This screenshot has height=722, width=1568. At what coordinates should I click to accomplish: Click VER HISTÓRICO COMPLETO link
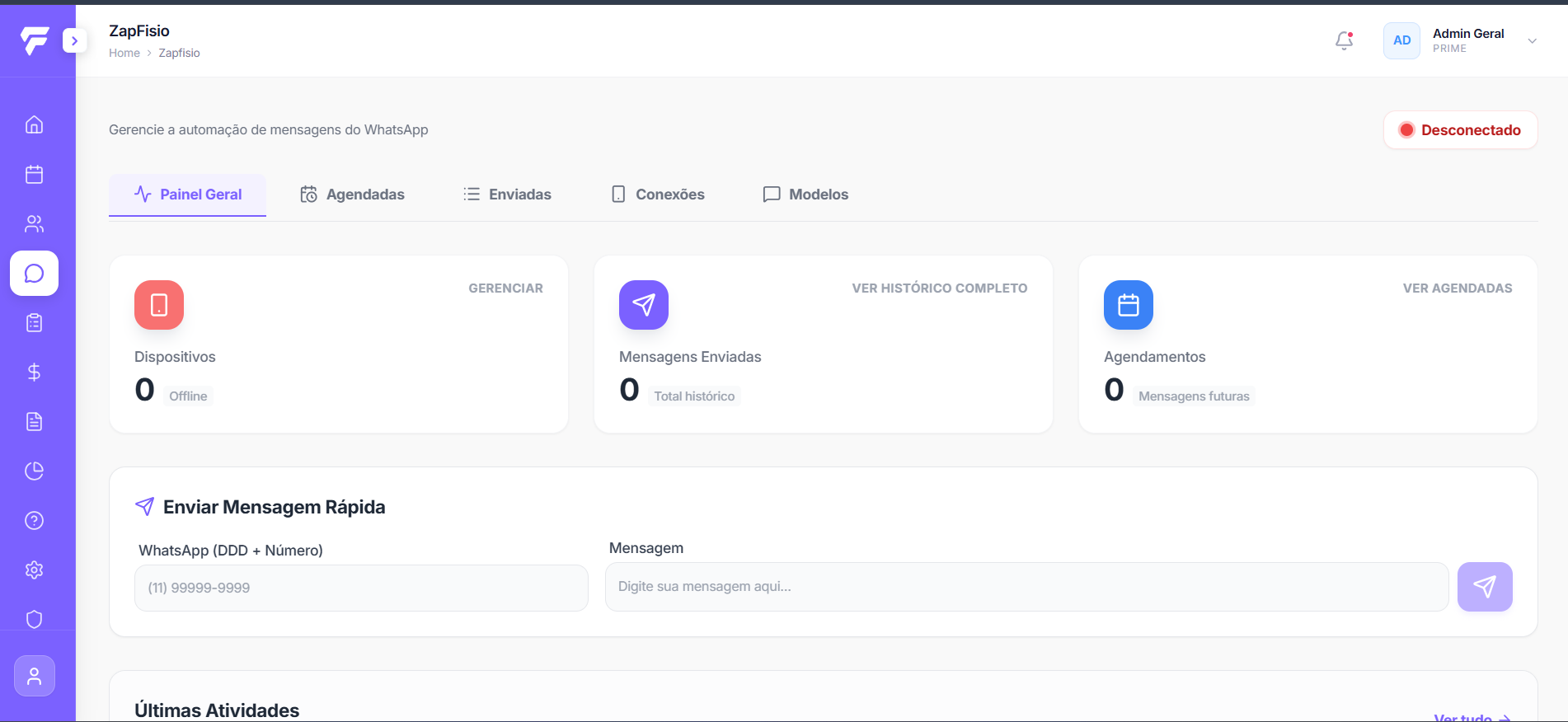(x=940, y=288)
